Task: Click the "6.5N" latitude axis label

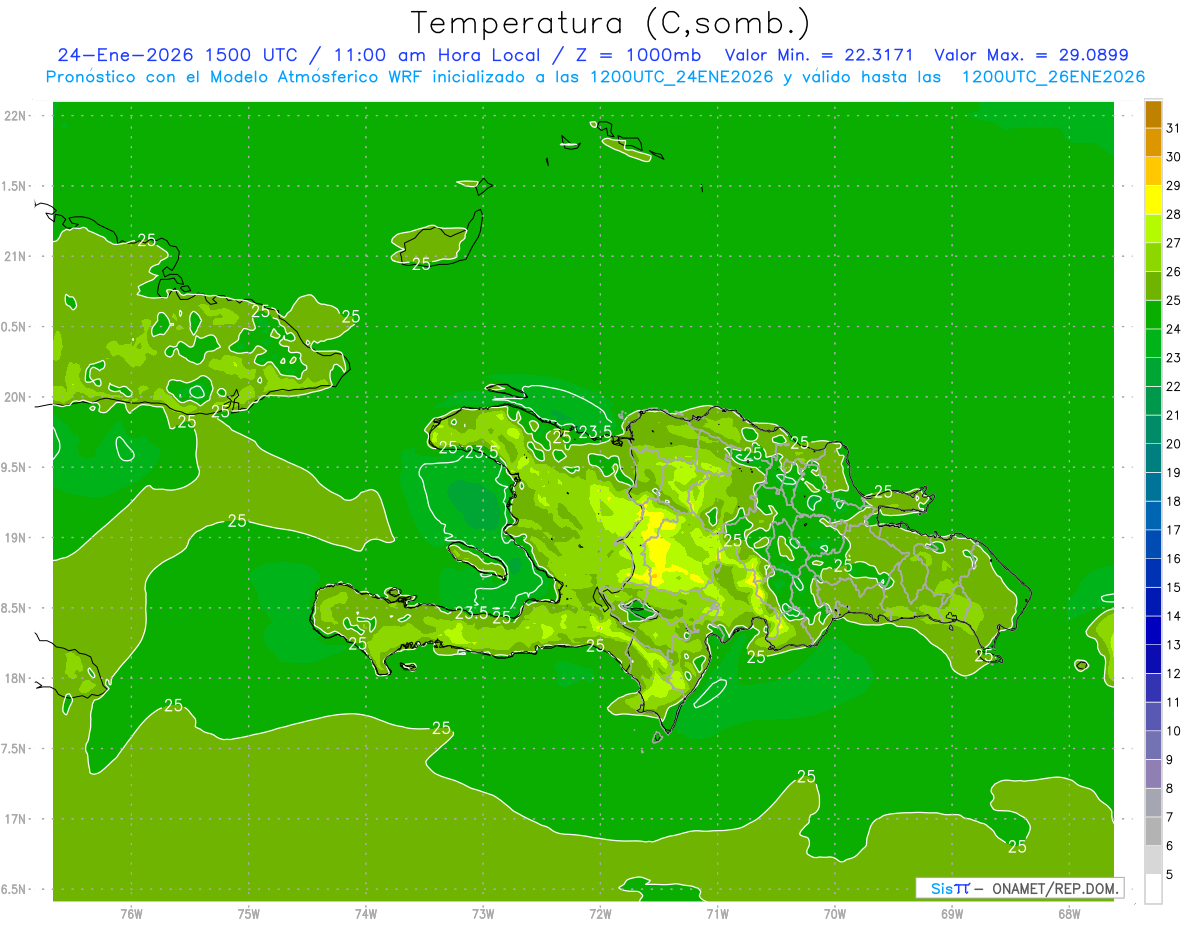Action: click(15, 889)
